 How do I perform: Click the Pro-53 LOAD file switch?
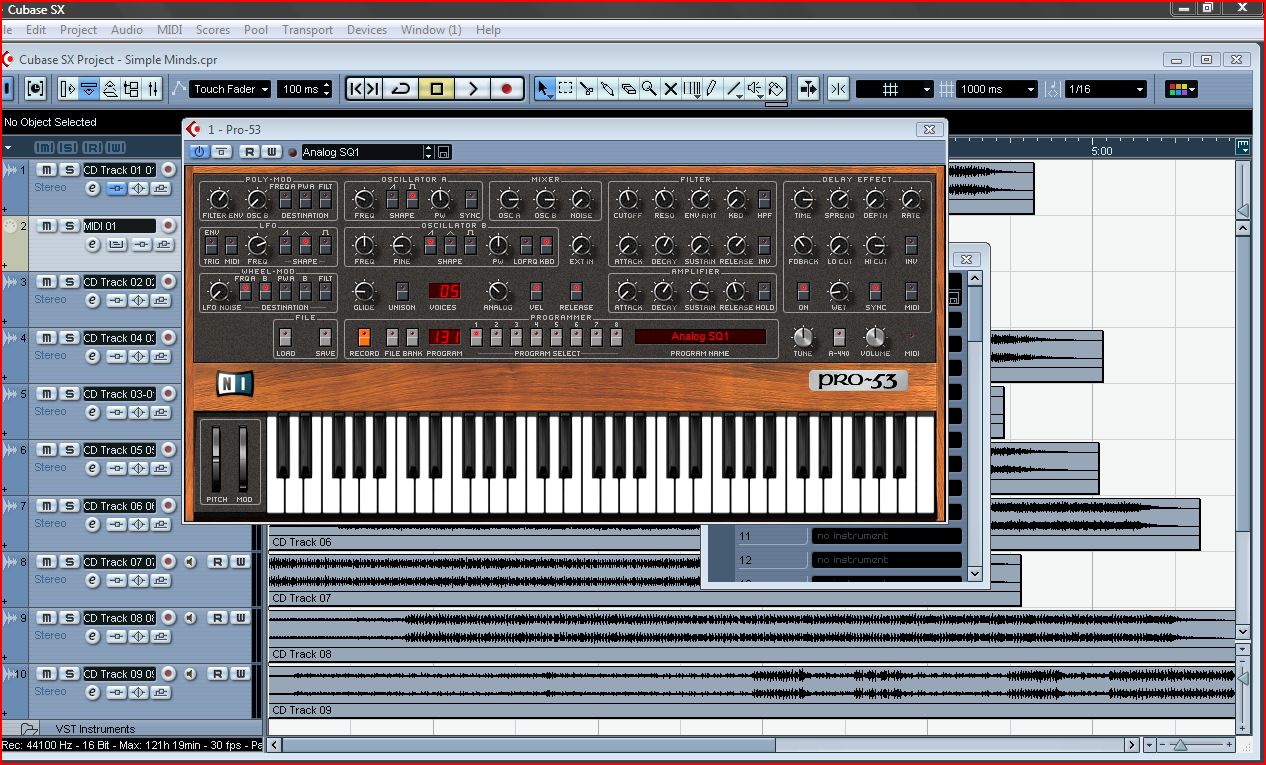[285, 336]
